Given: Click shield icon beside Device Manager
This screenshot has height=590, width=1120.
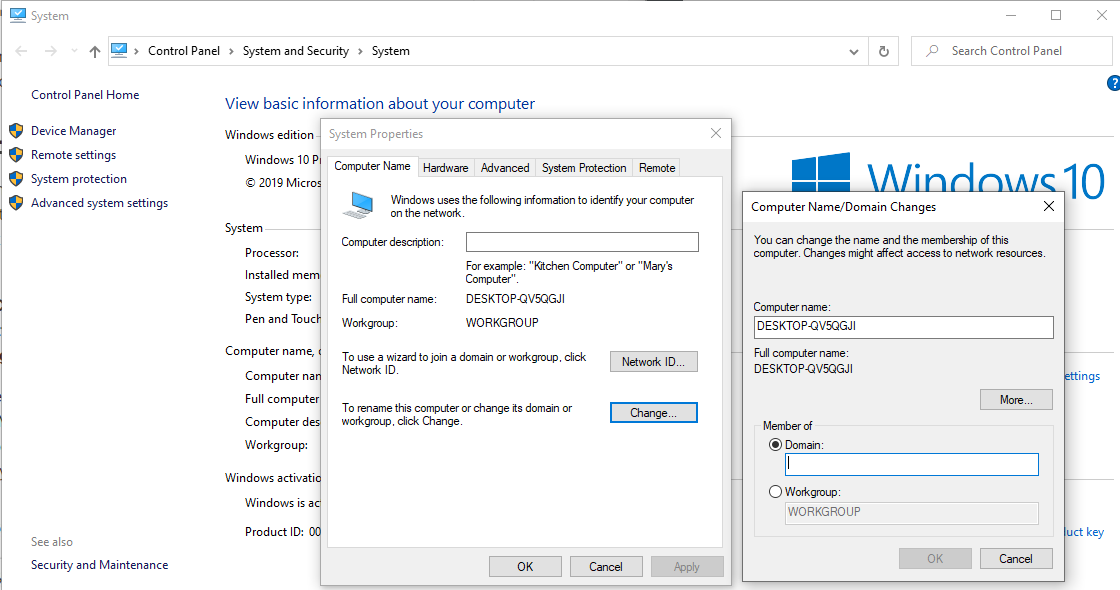Looking at the screenshot, I should 16,131.
